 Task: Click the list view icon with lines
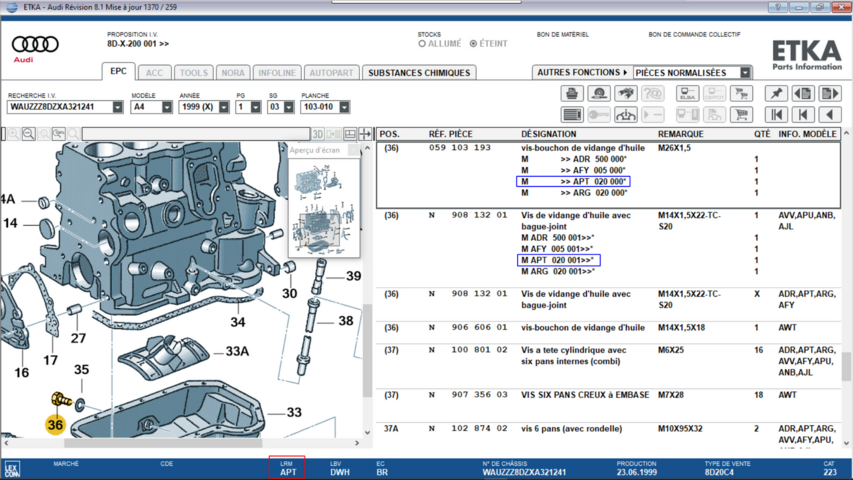572,115
